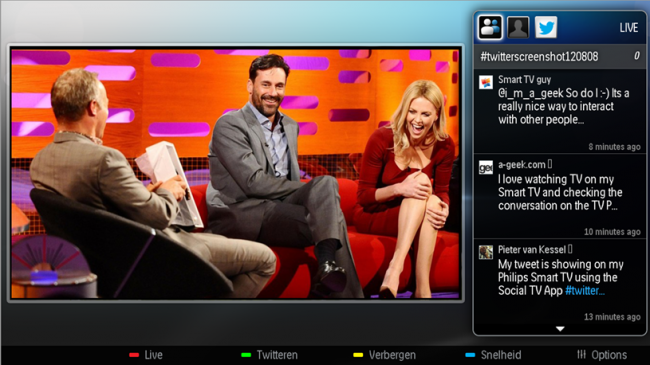
Task: Open the Pieter van Kessel username
Action: [x=532, y=249]
